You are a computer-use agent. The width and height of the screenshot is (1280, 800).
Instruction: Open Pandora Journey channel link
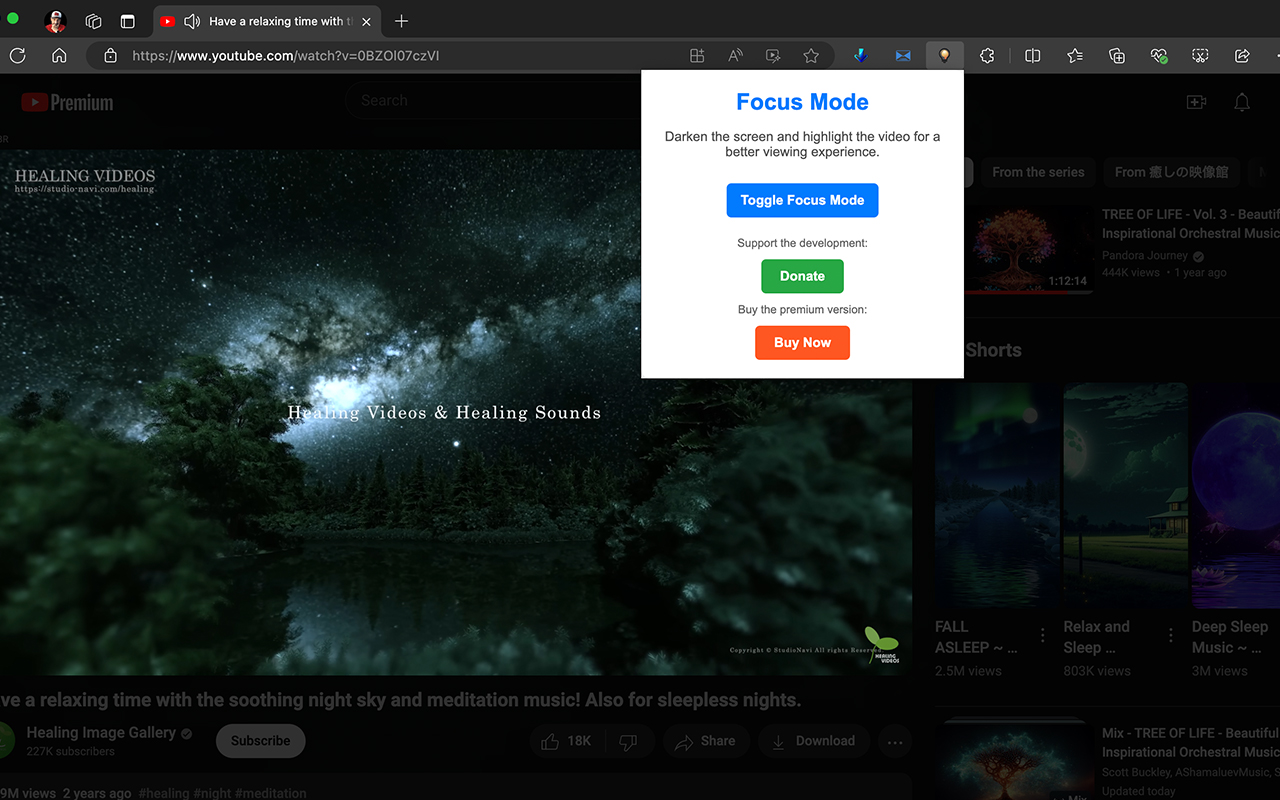[x=1145, y=255]
